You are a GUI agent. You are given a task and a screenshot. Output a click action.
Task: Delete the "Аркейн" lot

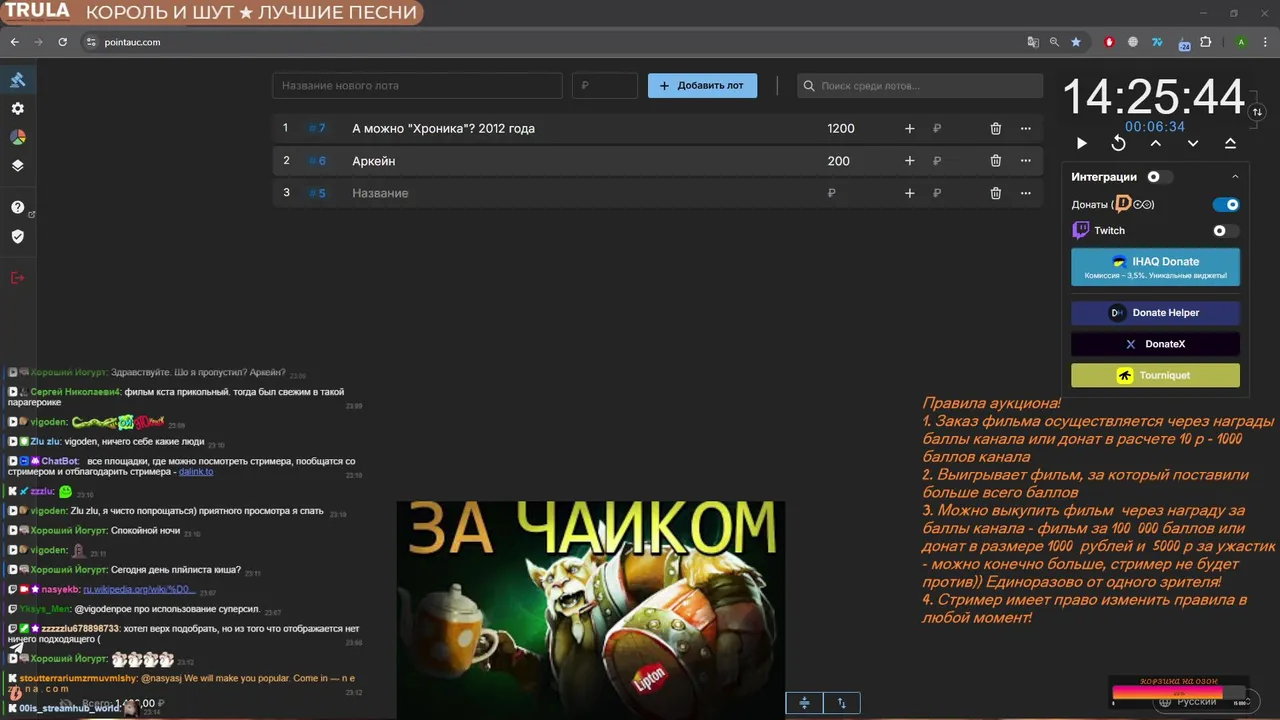click(995, 161)
